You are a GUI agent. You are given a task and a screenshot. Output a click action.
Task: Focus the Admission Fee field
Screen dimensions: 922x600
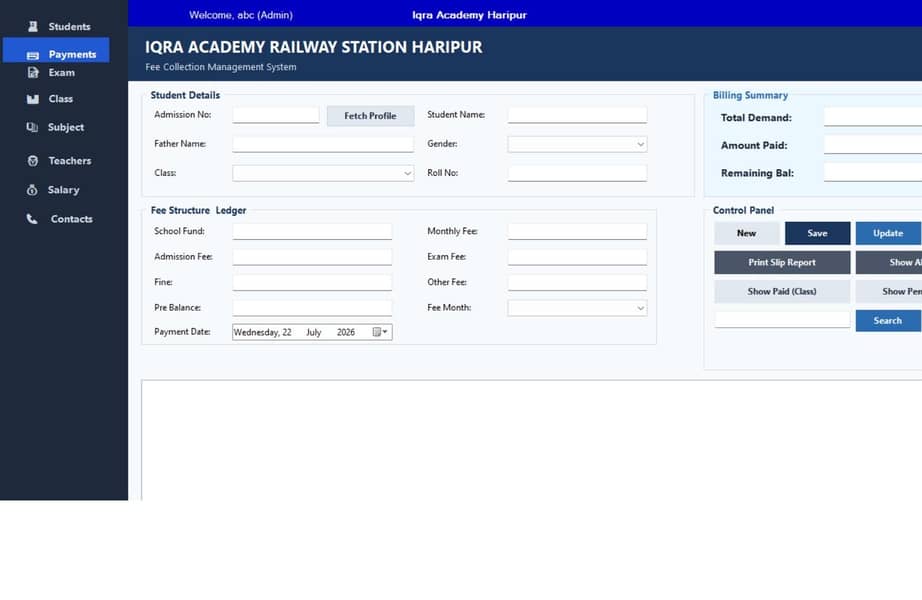tap(312, 257)
